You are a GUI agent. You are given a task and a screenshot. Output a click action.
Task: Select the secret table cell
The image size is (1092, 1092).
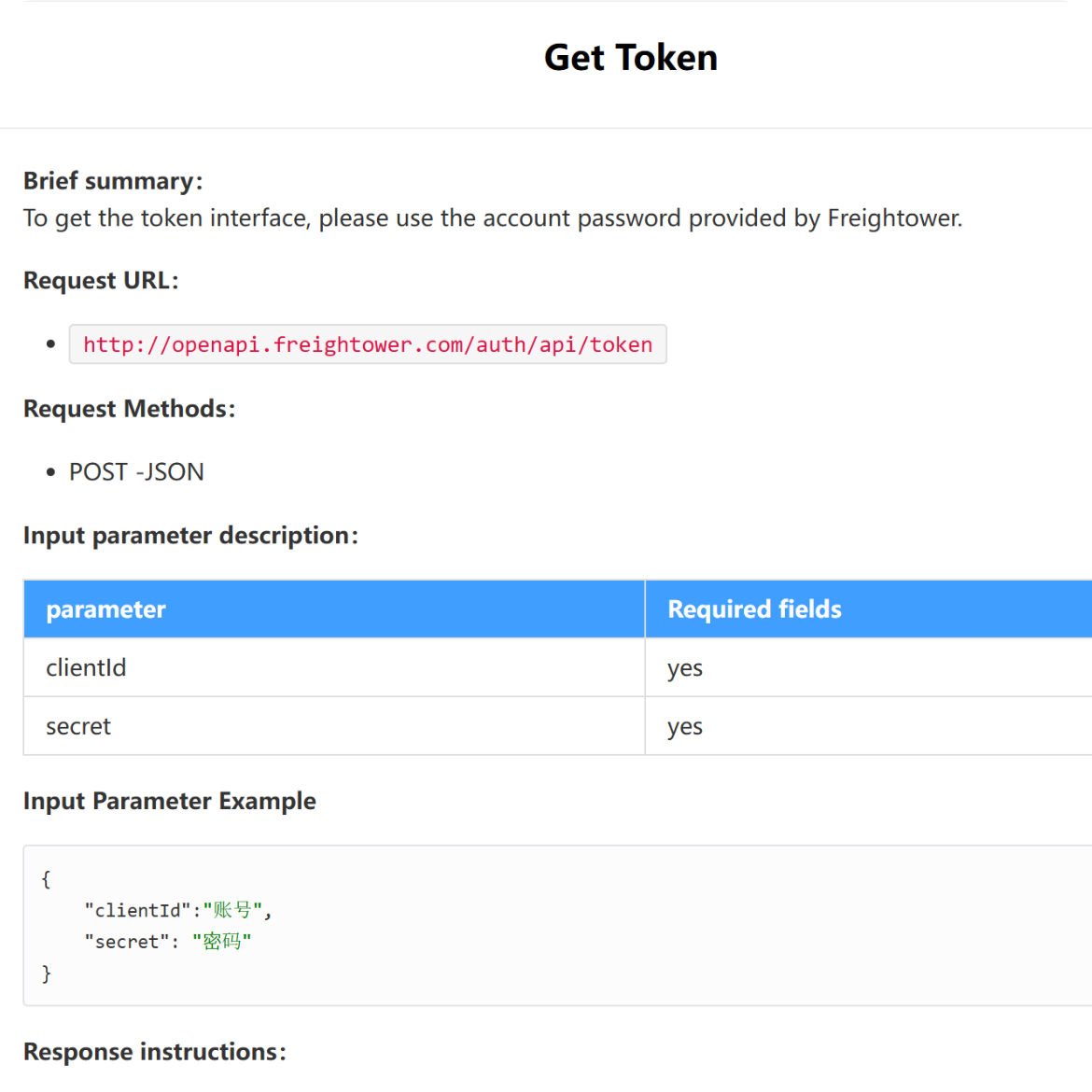tap(78, 727)
